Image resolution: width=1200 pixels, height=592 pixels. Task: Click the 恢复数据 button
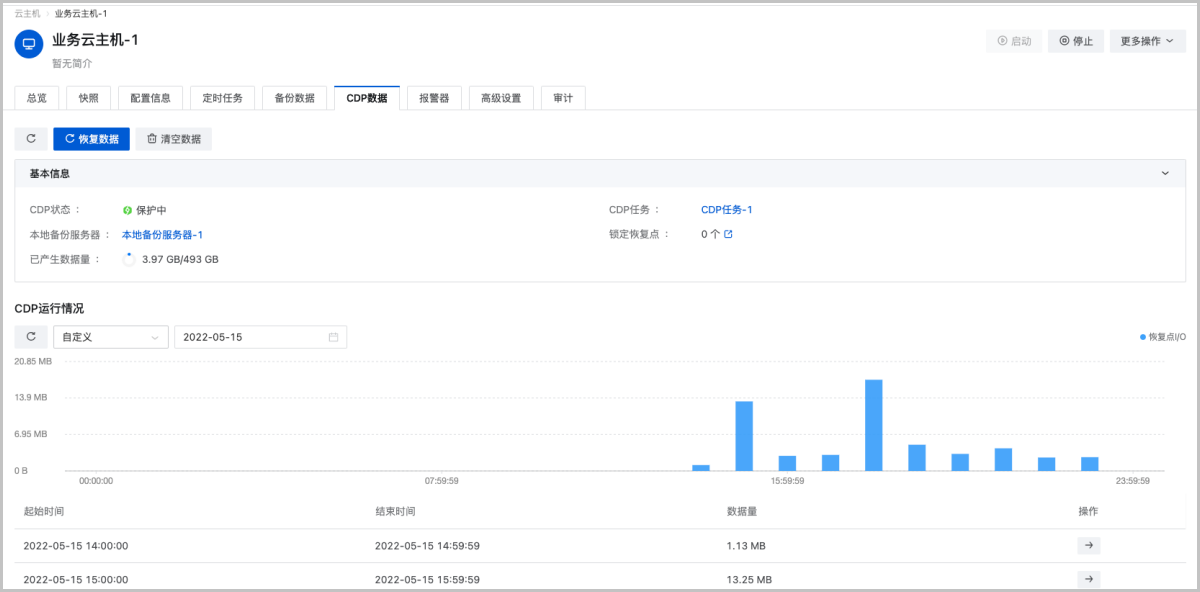coord(91,138)
